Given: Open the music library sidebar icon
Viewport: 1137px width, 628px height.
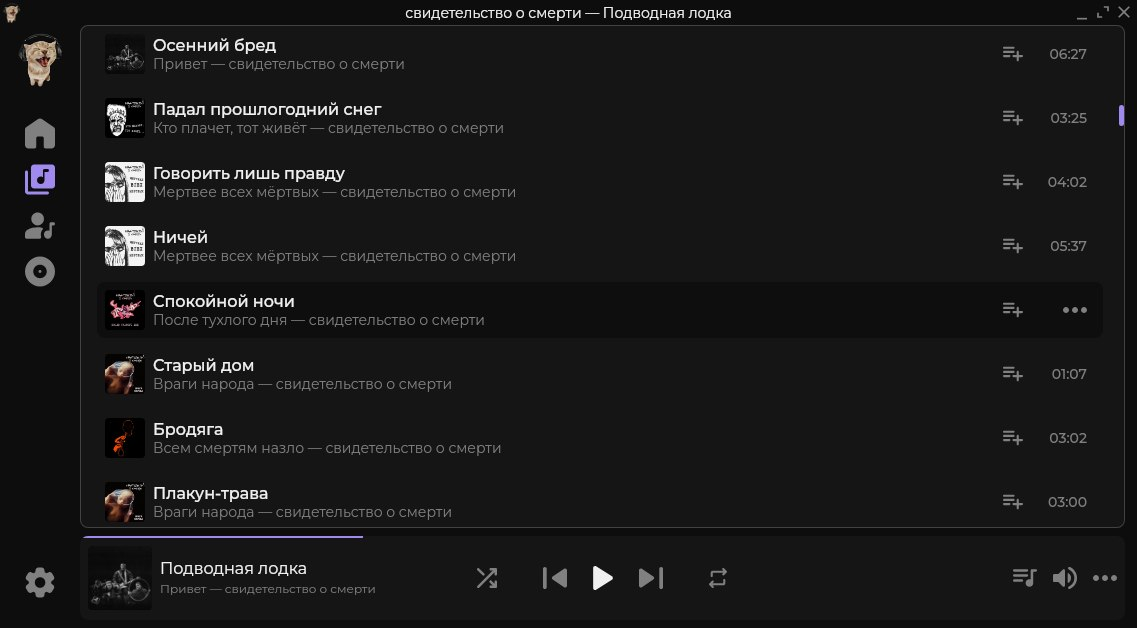Looking at the screenshot, I should coord(40,179).
